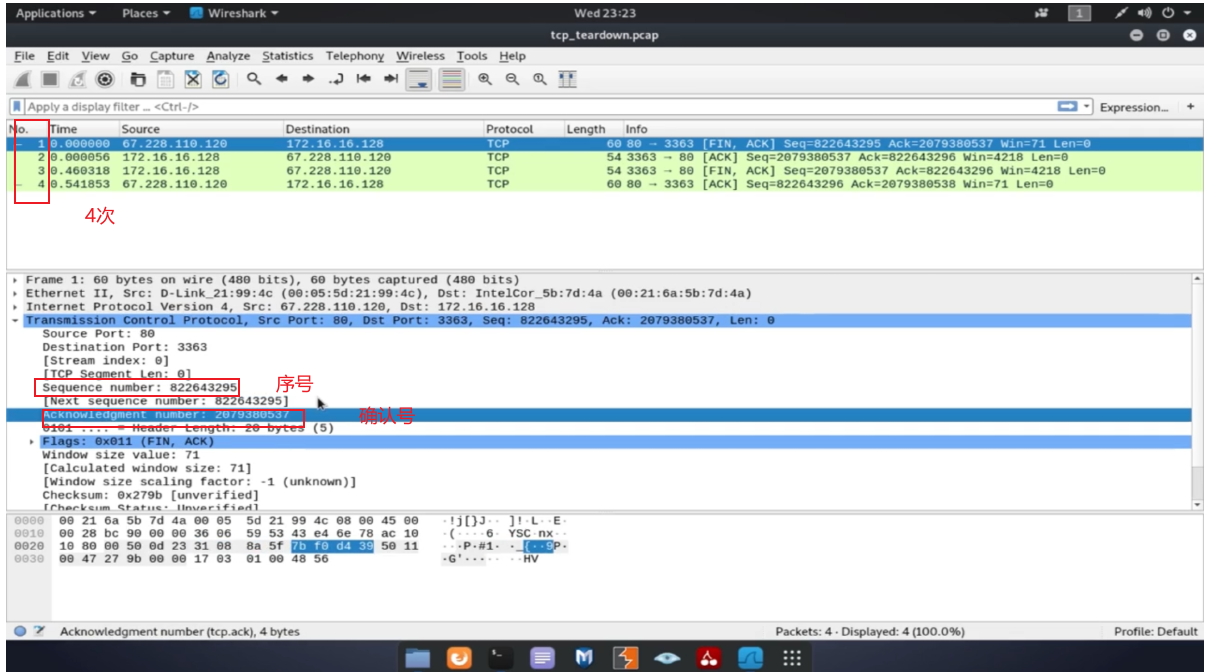This screenshot has width=1218, height=672.
Task: Open Metasploit from the dock
Action: 584,657
